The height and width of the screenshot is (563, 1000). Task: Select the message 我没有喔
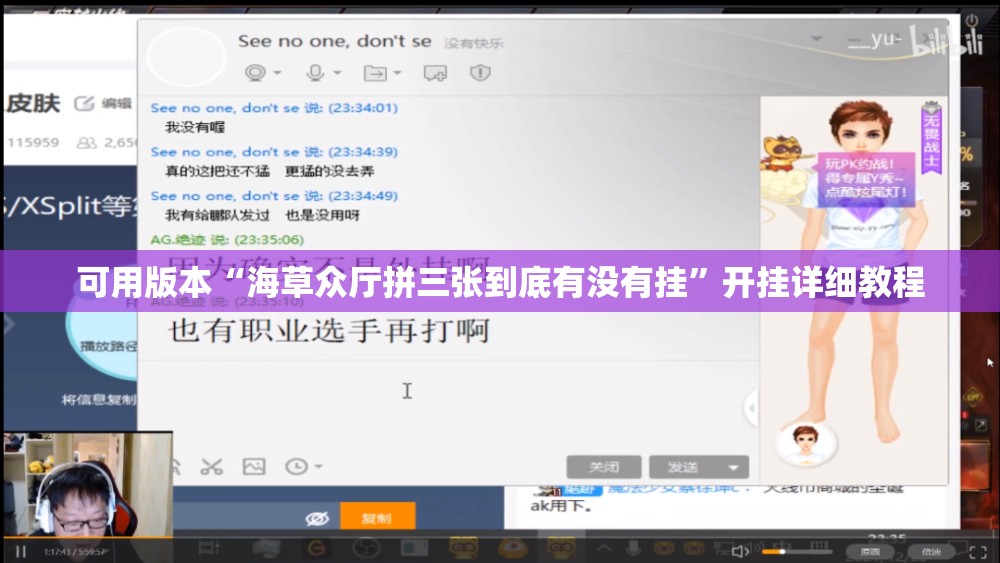coord(195,127)
